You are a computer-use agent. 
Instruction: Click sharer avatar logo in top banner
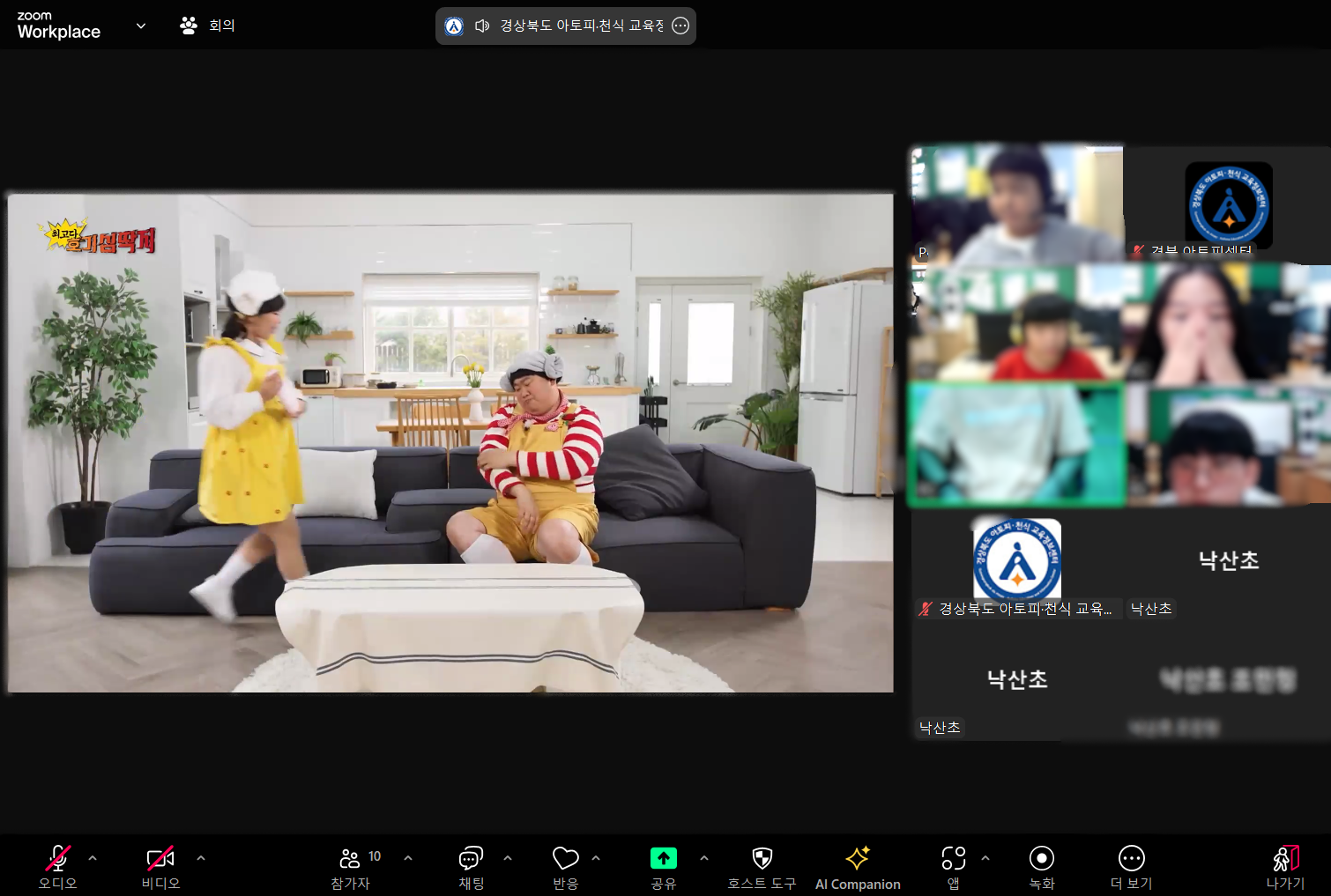pyautogui.click(x=454, y=26)
